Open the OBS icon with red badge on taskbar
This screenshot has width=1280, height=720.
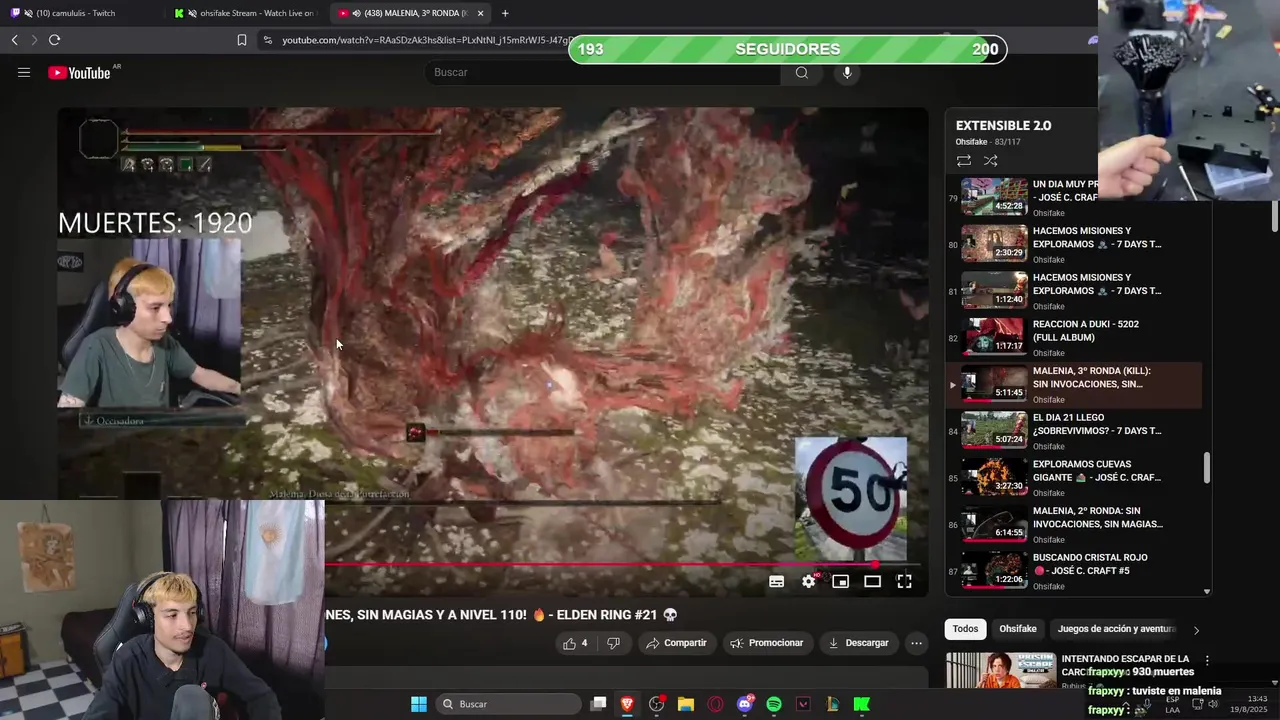click(657, 704)
